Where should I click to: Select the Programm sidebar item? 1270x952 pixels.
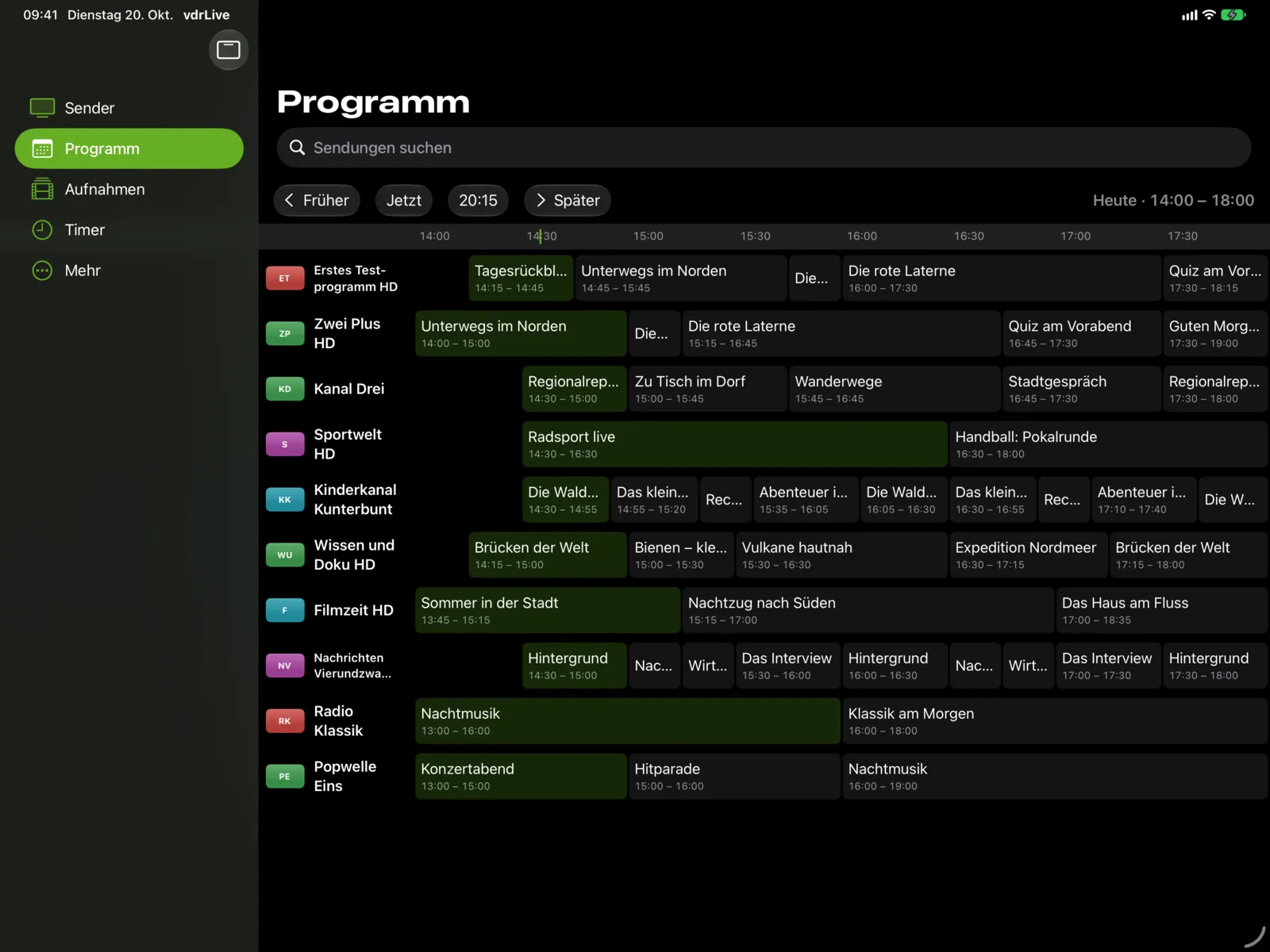(x=129, y=148)
